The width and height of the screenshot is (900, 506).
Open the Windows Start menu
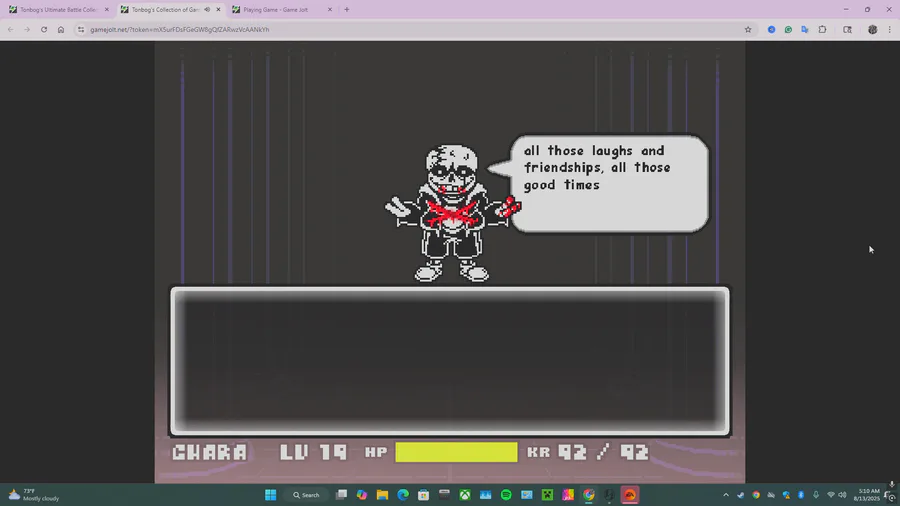tap(270, 495)
